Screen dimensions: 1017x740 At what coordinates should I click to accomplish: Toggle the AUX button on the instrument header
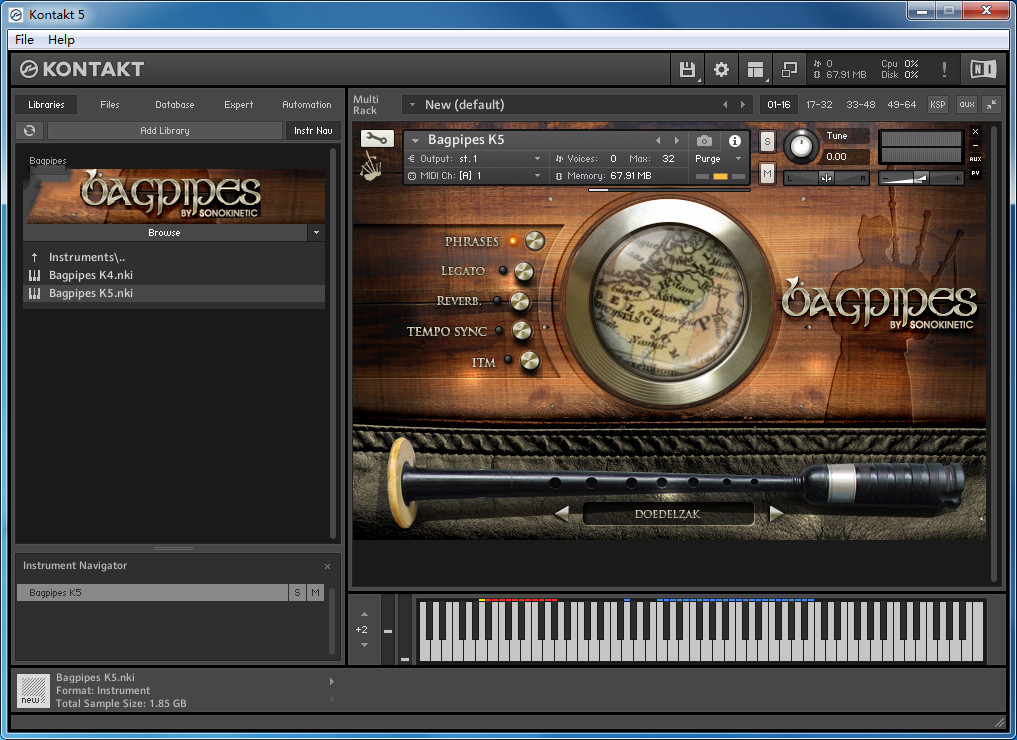pos(975,159)
